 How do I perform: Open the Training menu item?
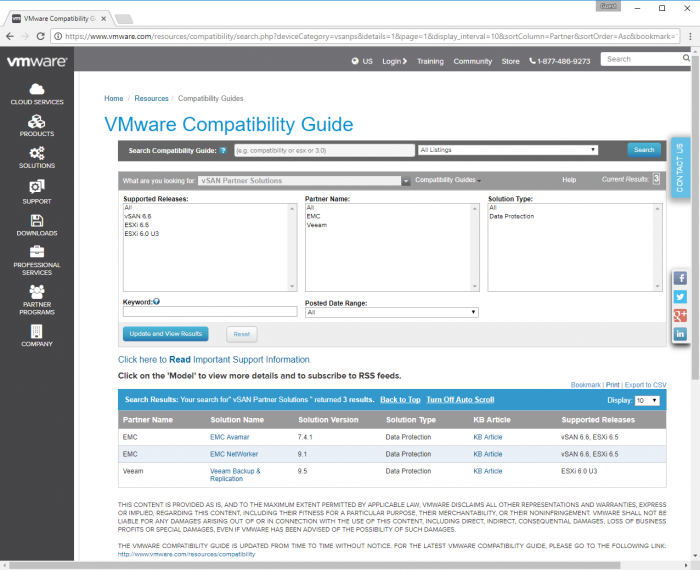430,61
